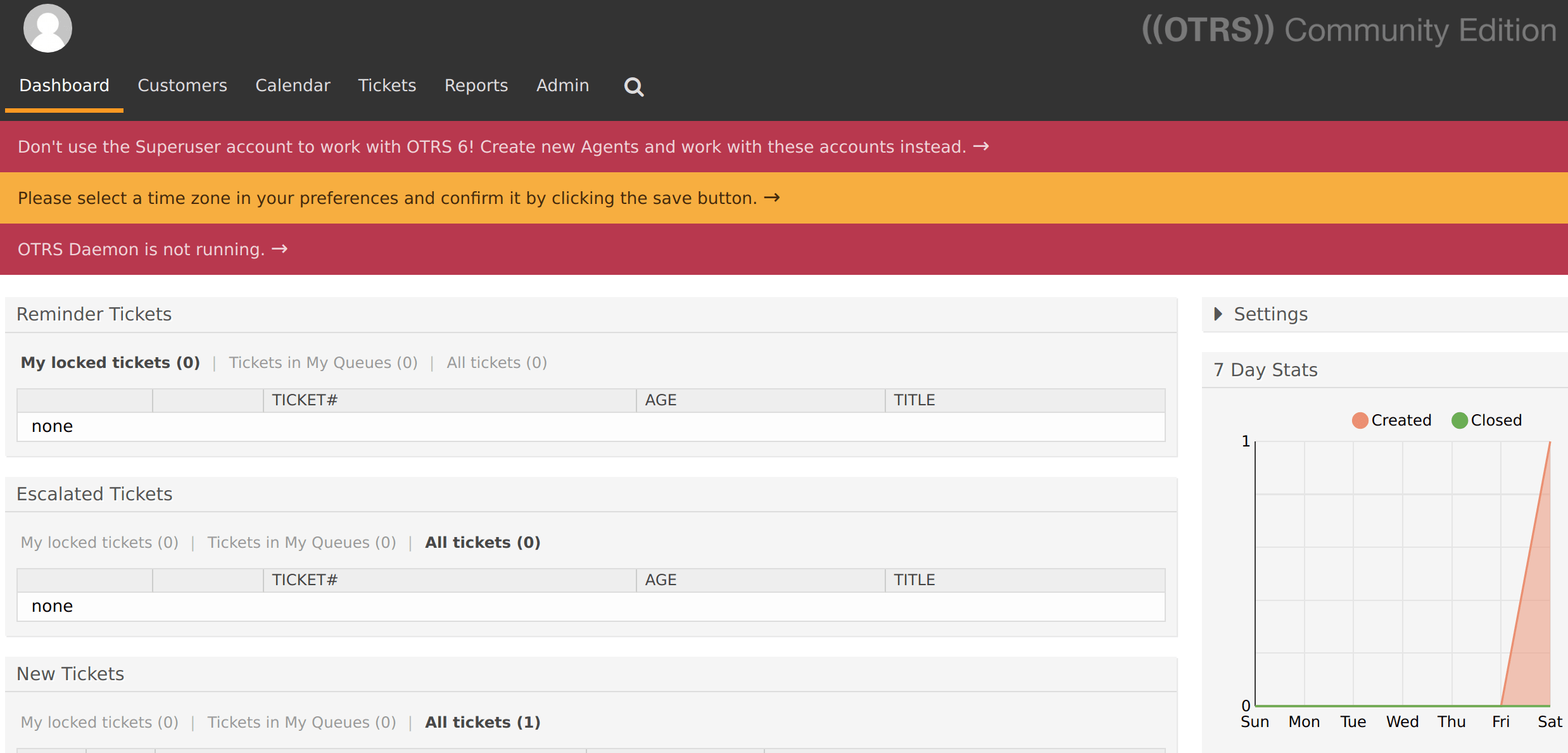
Task: Click the Escalated Tickets widget header
Action: pos(591,495)
